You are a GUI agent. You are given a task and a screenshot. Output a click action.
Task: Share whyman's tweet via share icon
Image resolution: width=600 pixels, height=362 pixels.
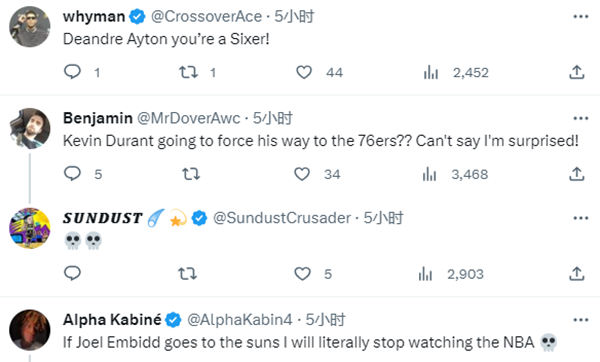pos(577,72)
